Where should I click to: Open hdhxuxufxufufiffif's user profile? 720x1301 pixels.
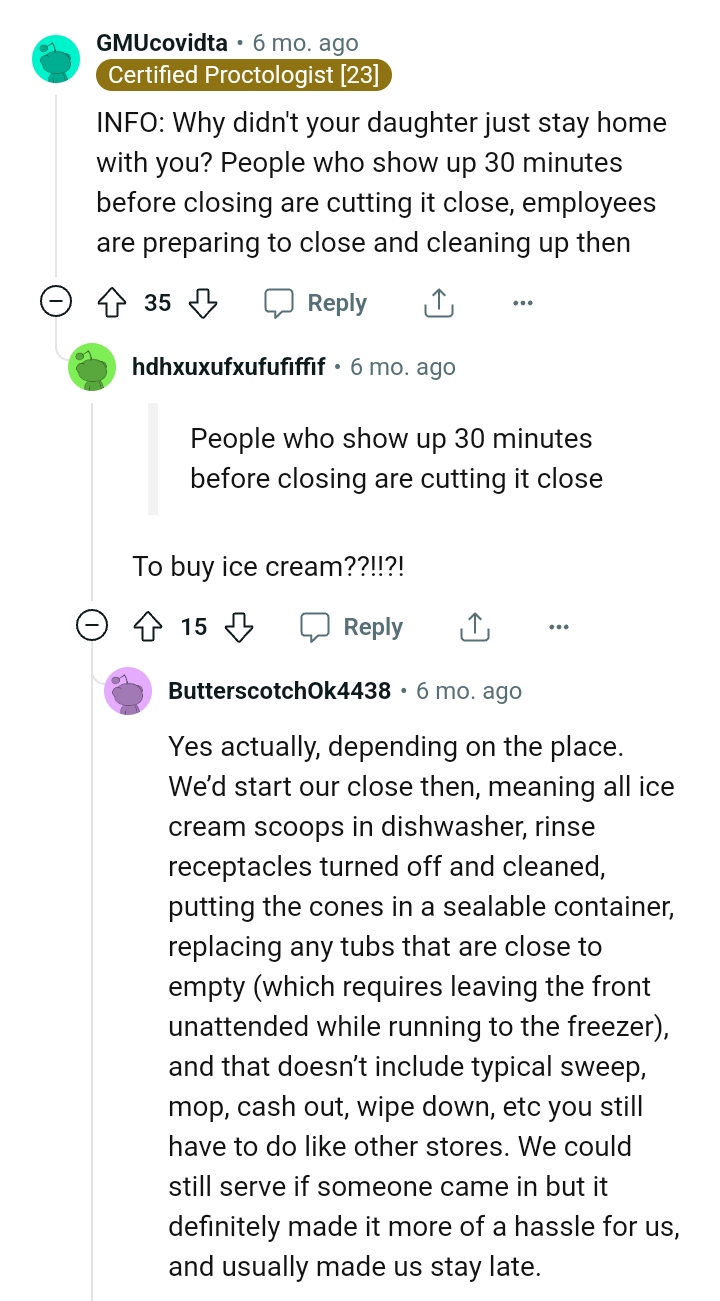click(x=228, y=367)
